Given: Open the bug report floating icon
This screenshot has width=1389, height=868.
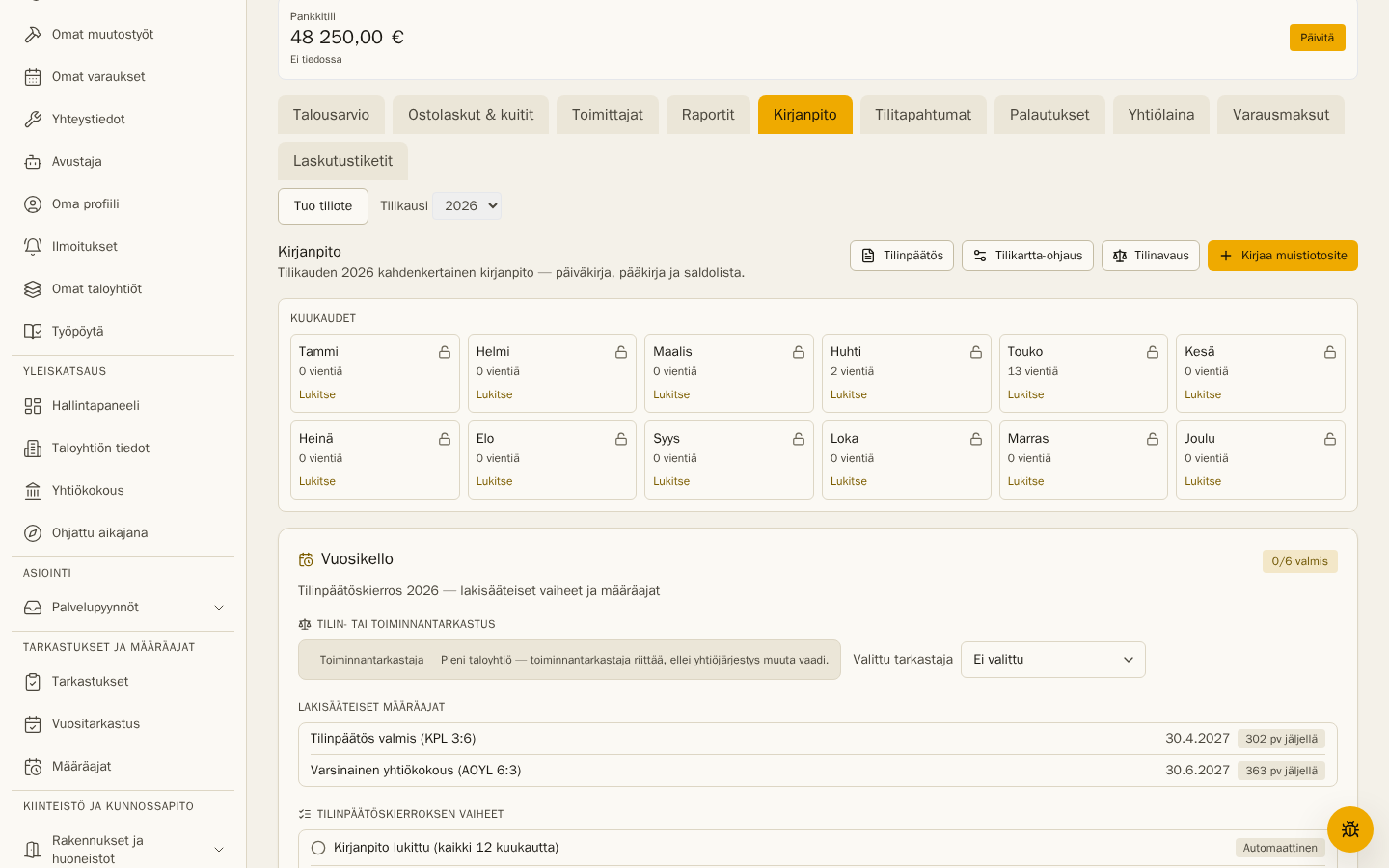Looking at the screenshot, I should pyautogui.click(x=1350, y=829).
